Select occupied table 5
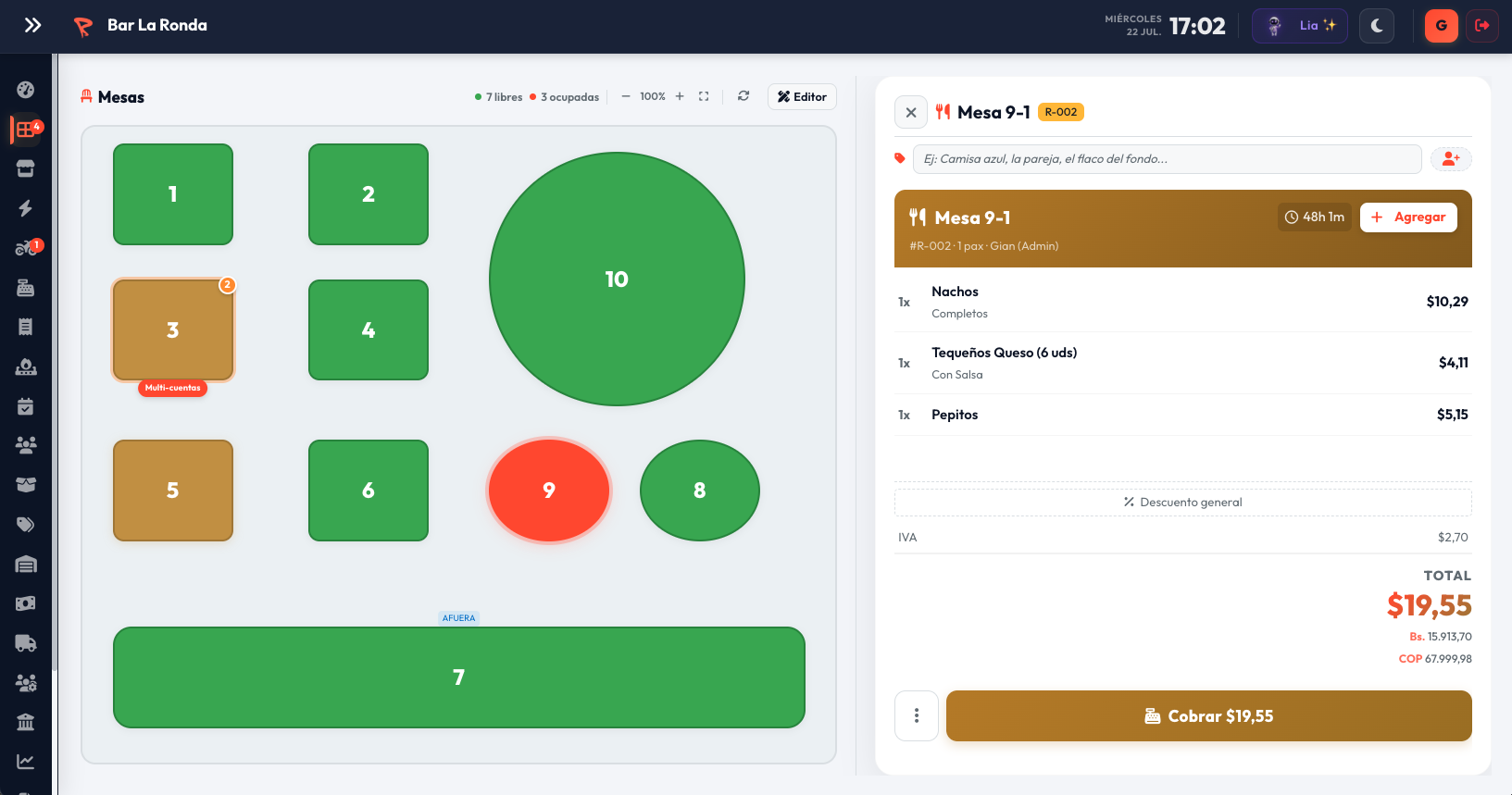The width and height of the screenshot is (1512, 795). (173, 491)
